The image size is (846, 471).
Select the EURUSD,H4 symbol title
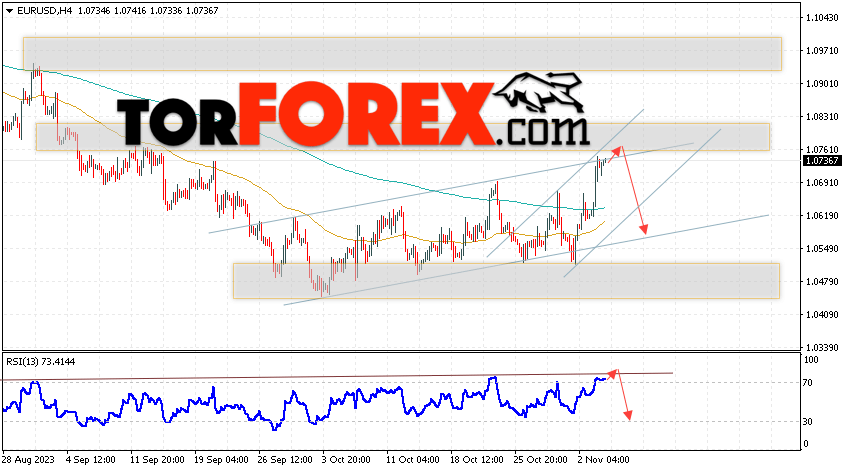(45, 11)
